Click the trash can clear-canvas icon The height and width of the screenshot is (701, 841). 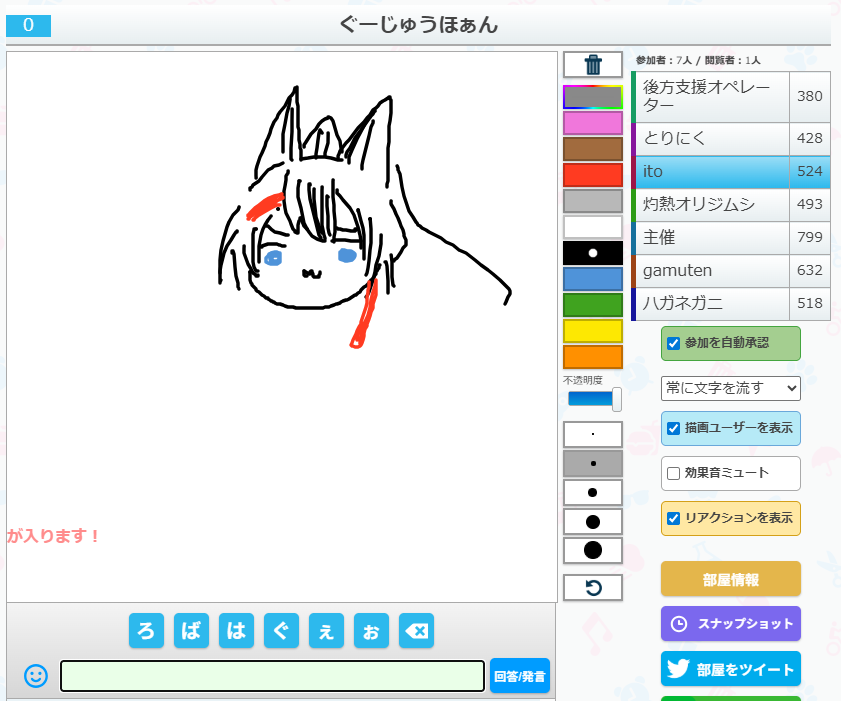(x=593, y=65)
